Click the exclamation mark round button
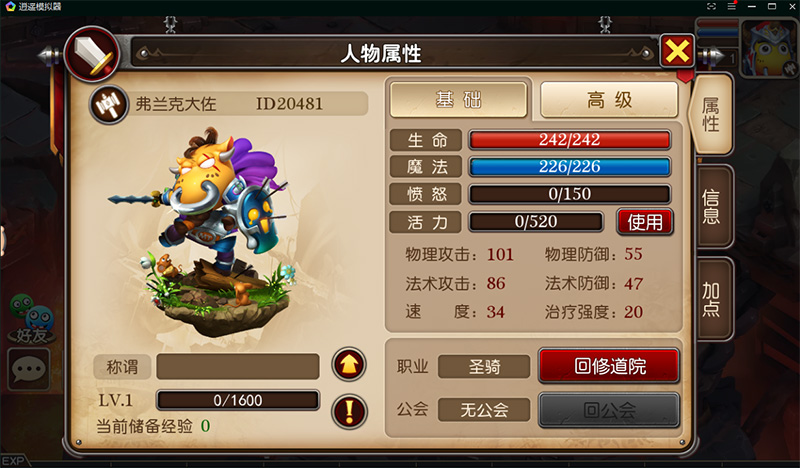 (349, 411)
